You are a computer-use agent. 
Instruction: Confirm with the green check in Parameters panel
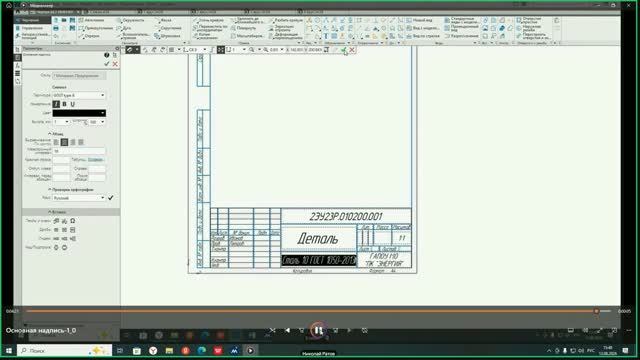point(107,64)
